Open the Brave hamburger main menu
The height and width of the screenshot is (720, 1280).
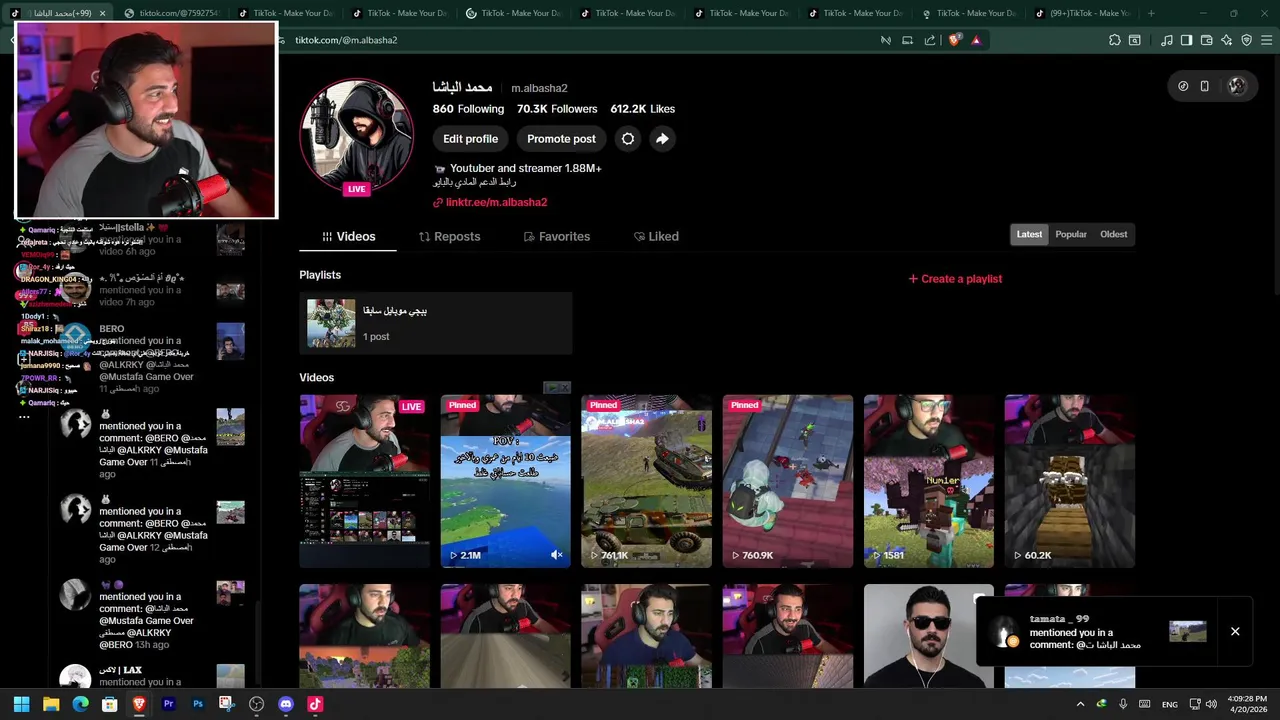[1267, 40]
